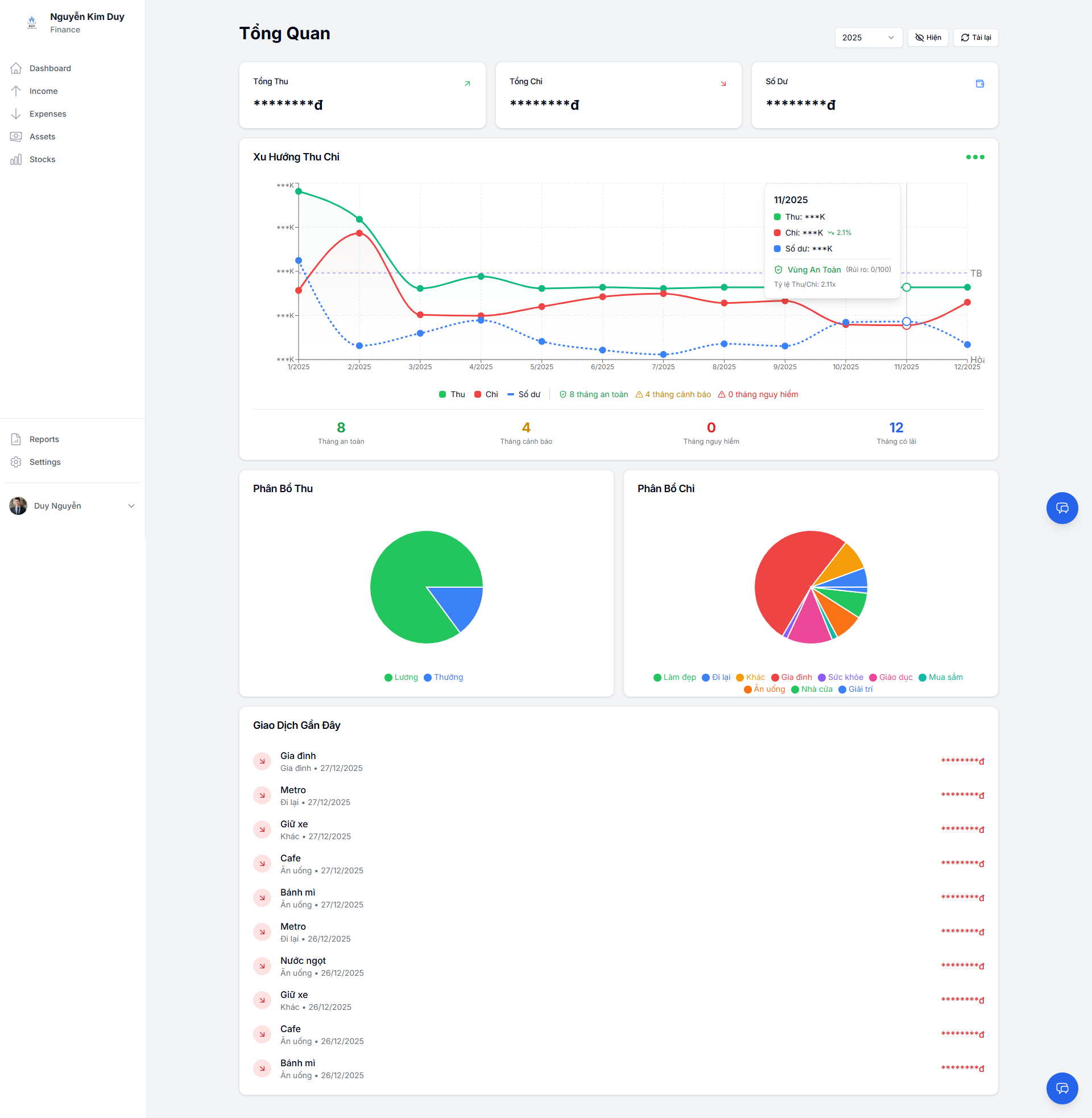Open the upper chat bubble button
Viewport: 1092px width, 1118px height.
1062,508
